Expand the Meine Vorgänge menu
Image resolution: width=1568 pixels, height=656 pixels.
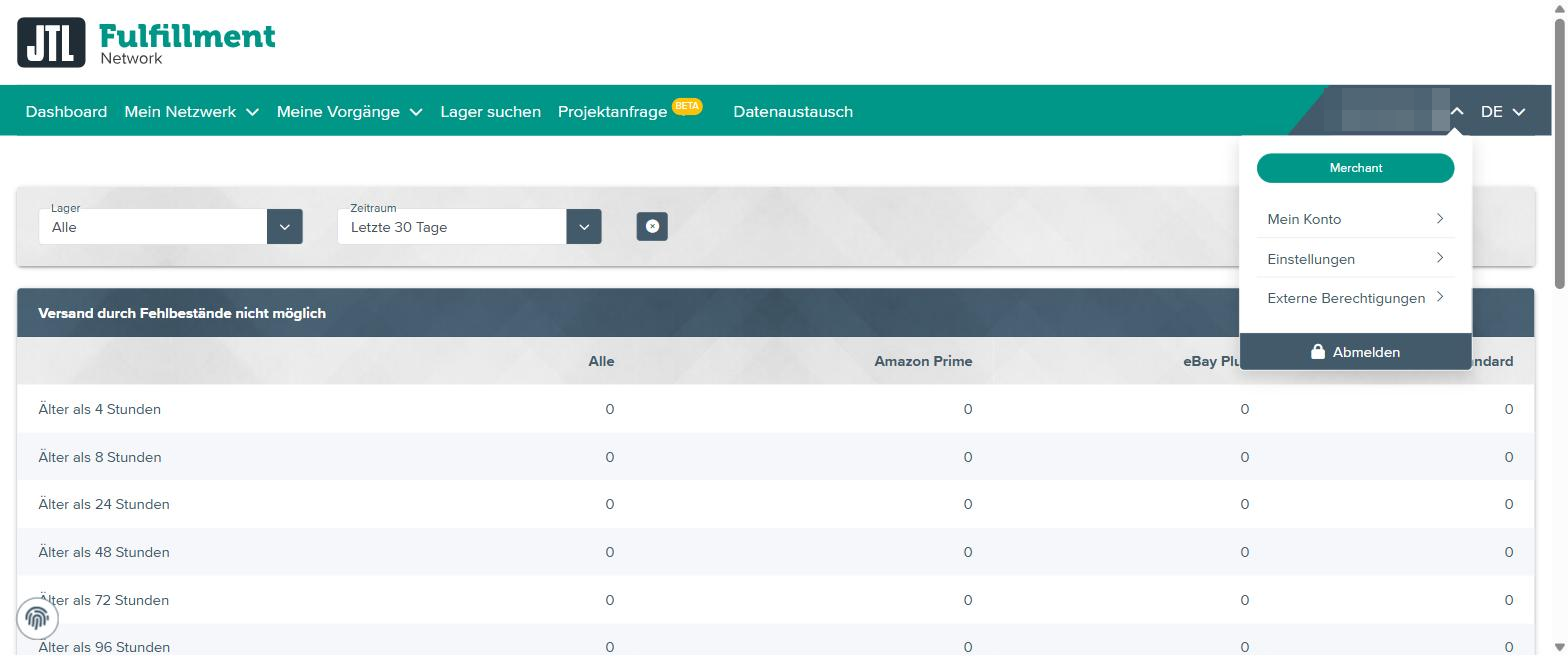pyautogui.click(x=349, y=112)
